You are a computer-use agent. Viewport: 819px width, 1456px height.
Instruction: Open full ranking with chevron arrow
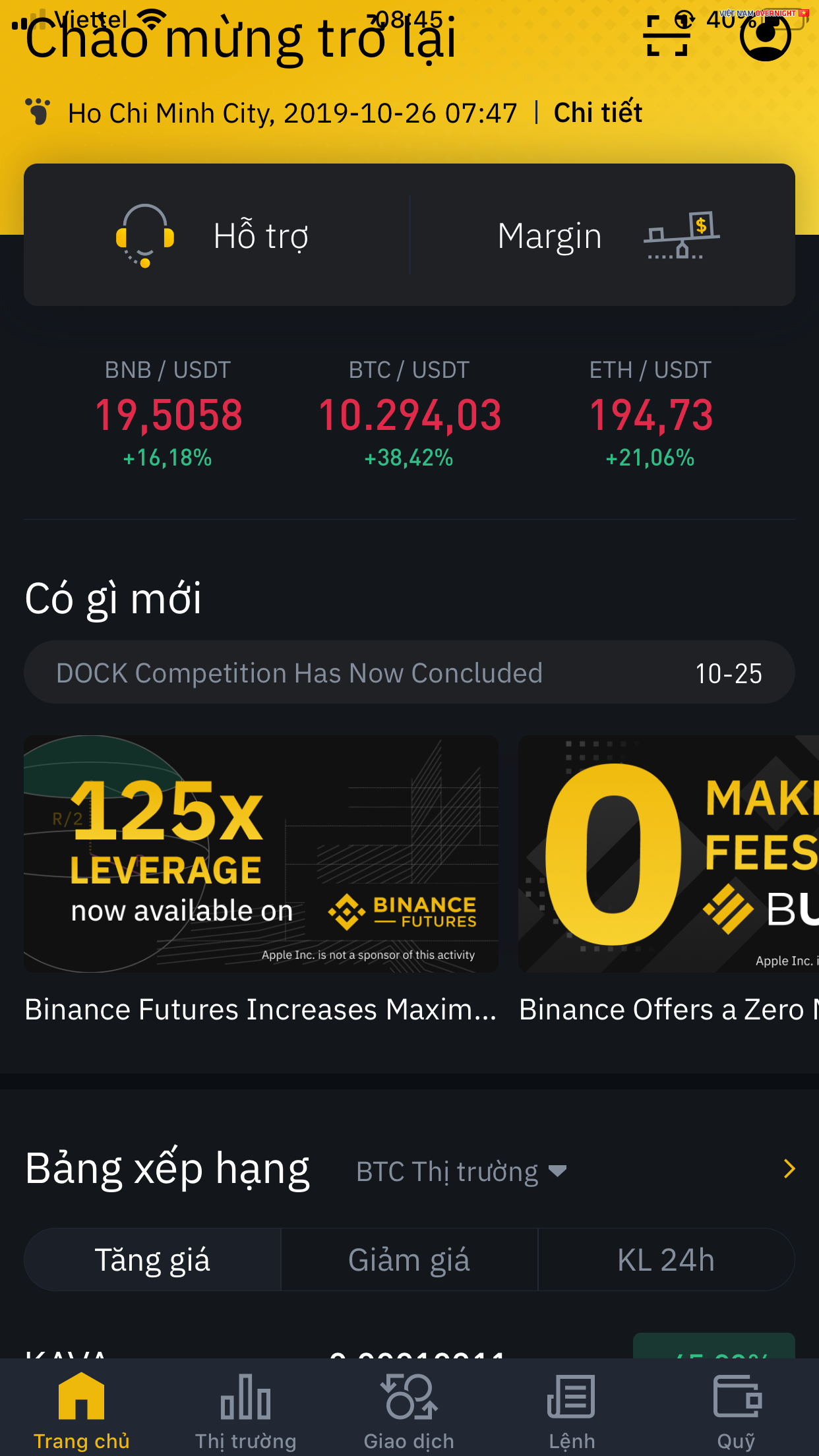click(789, 1169)
